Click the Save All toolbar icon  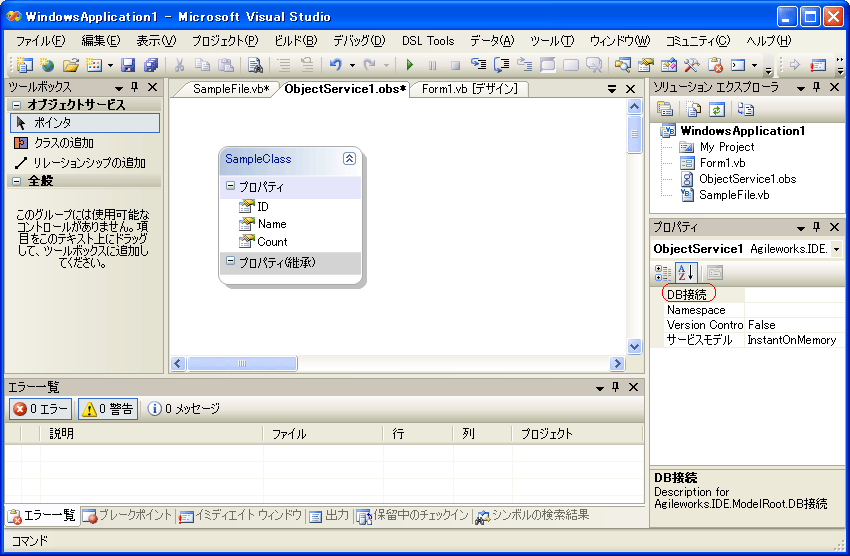point(151,65)
